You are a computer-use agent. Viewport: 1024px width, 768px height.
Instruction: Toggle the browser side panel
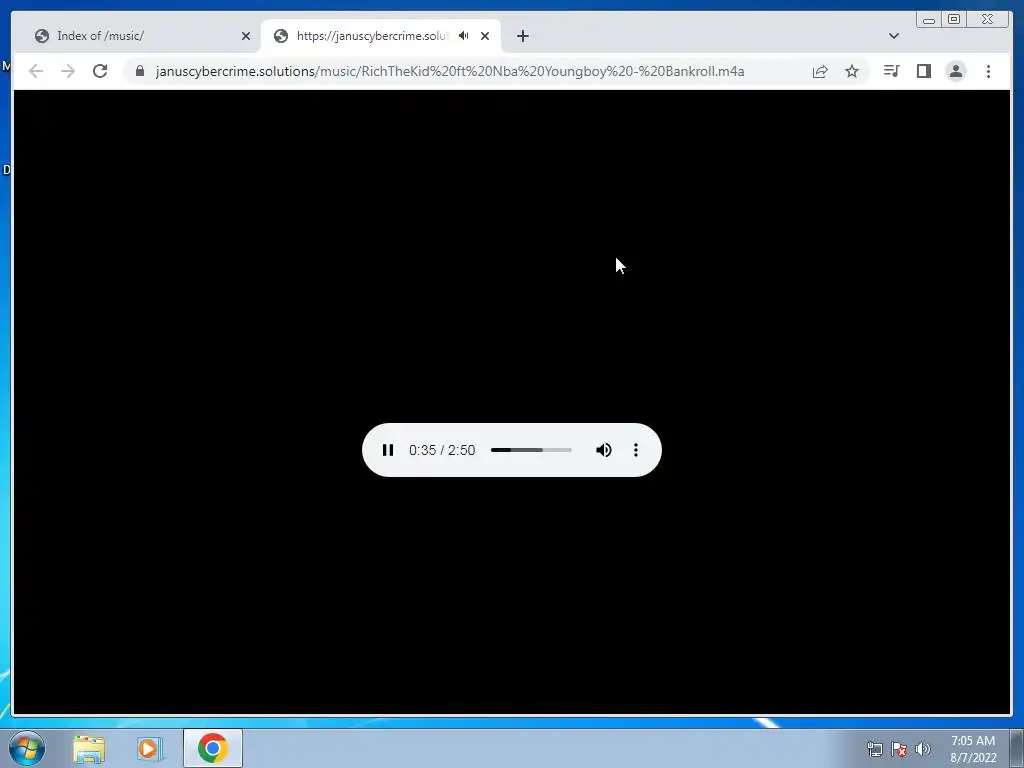click(923, 71)
